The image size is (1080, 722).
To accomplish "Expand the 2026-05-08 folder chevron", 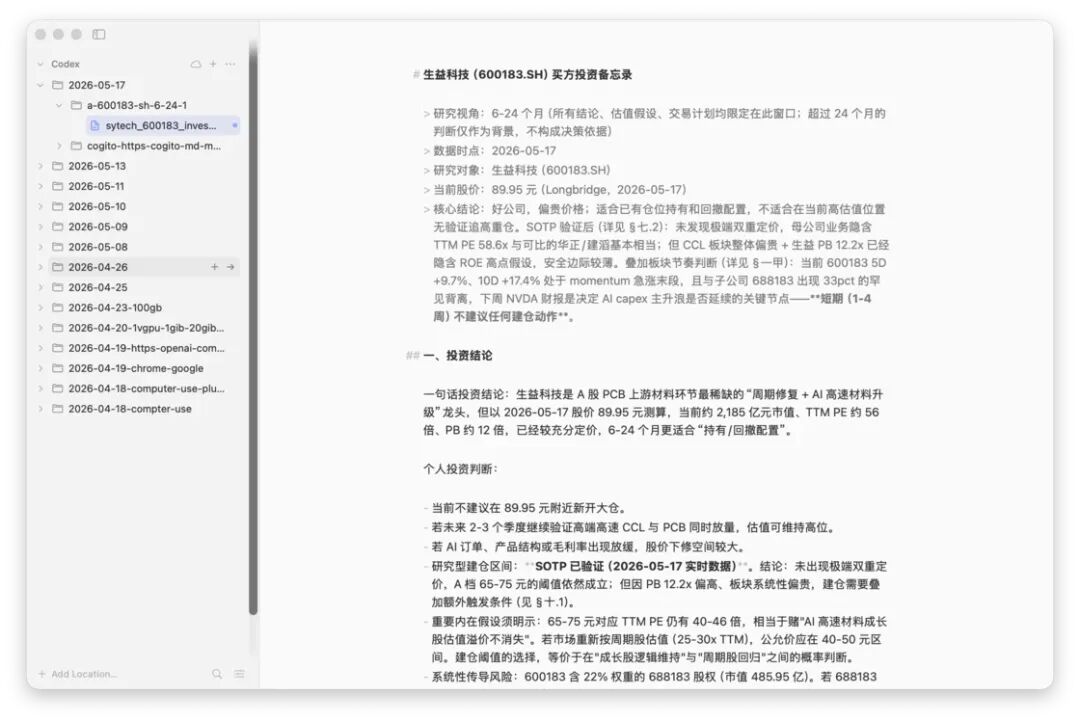I will coord(41,247).
